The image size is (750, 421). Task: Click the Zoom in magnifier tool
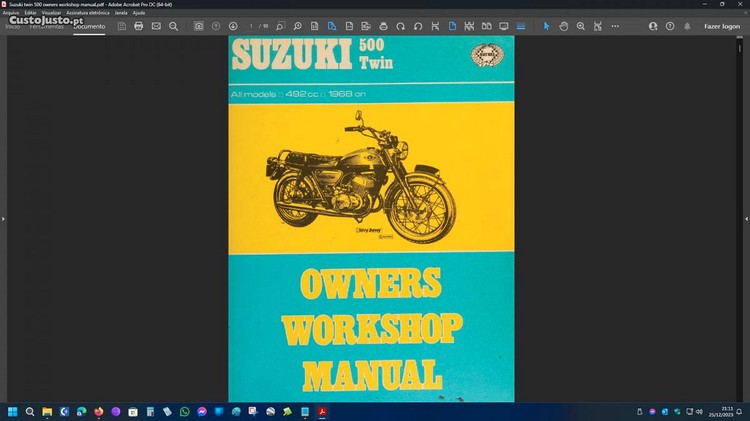(581, 26)
